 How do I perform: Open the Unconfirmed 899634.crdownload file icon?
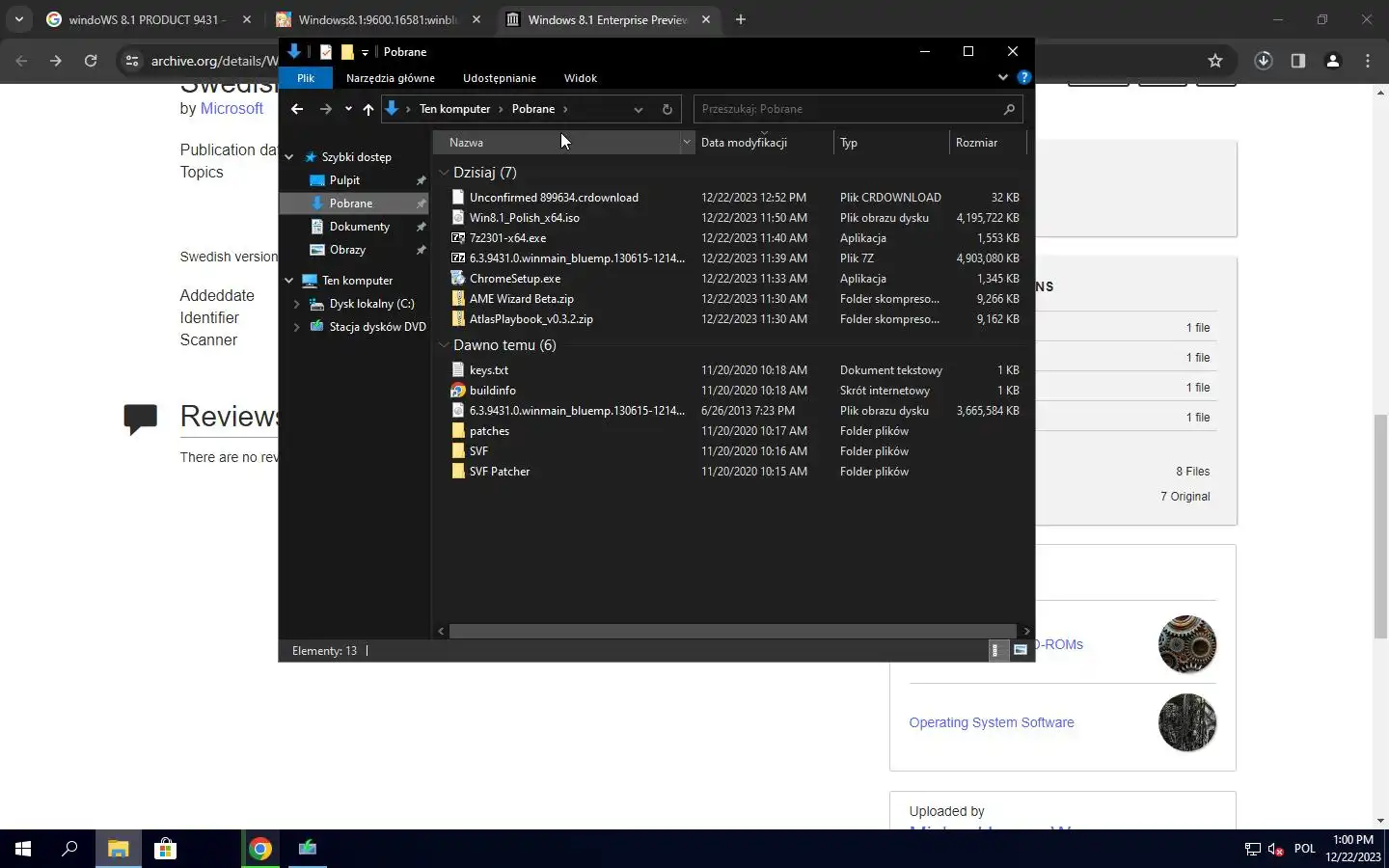458,197
